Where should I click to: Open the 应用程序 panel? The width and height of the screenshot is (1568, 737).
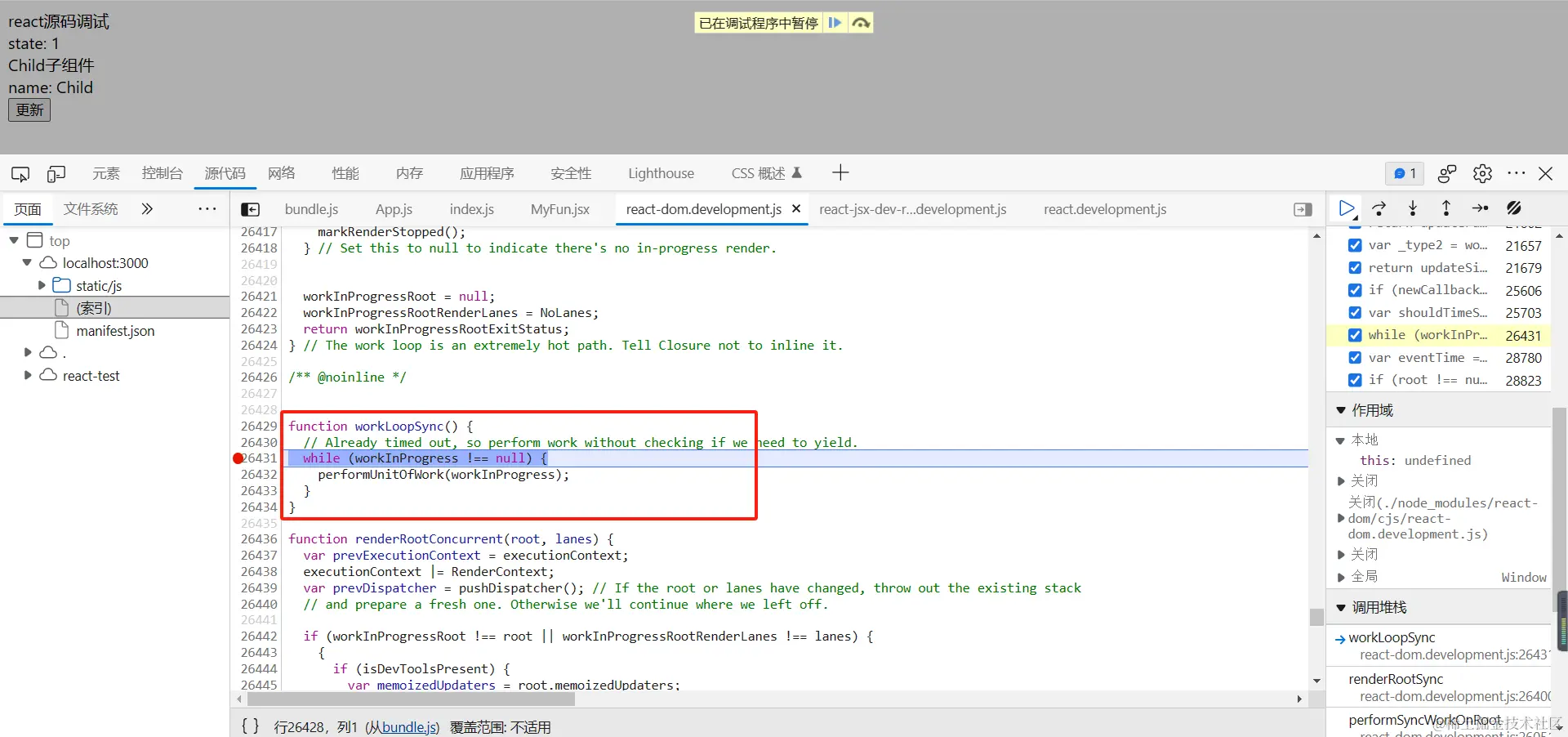click(487, 173)
